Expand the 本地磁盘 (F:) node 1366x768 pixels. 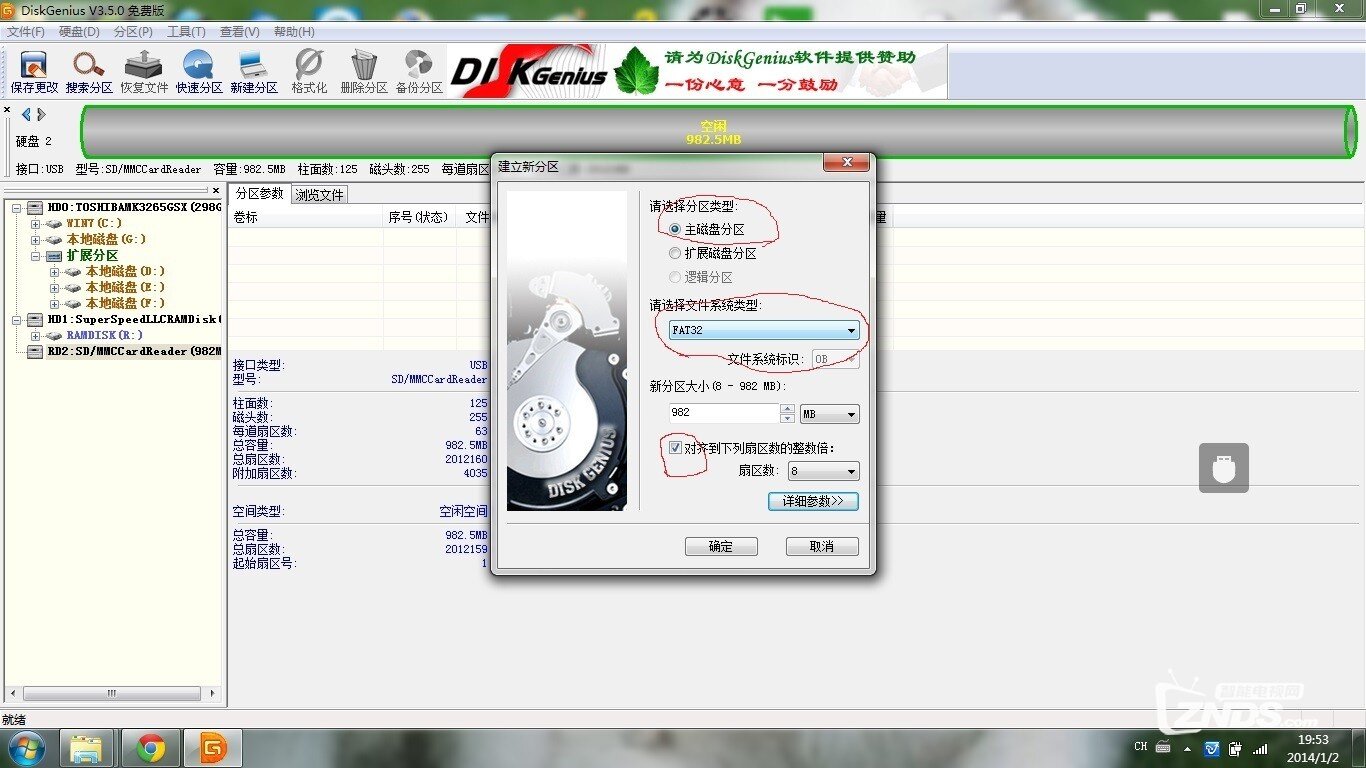55,304
